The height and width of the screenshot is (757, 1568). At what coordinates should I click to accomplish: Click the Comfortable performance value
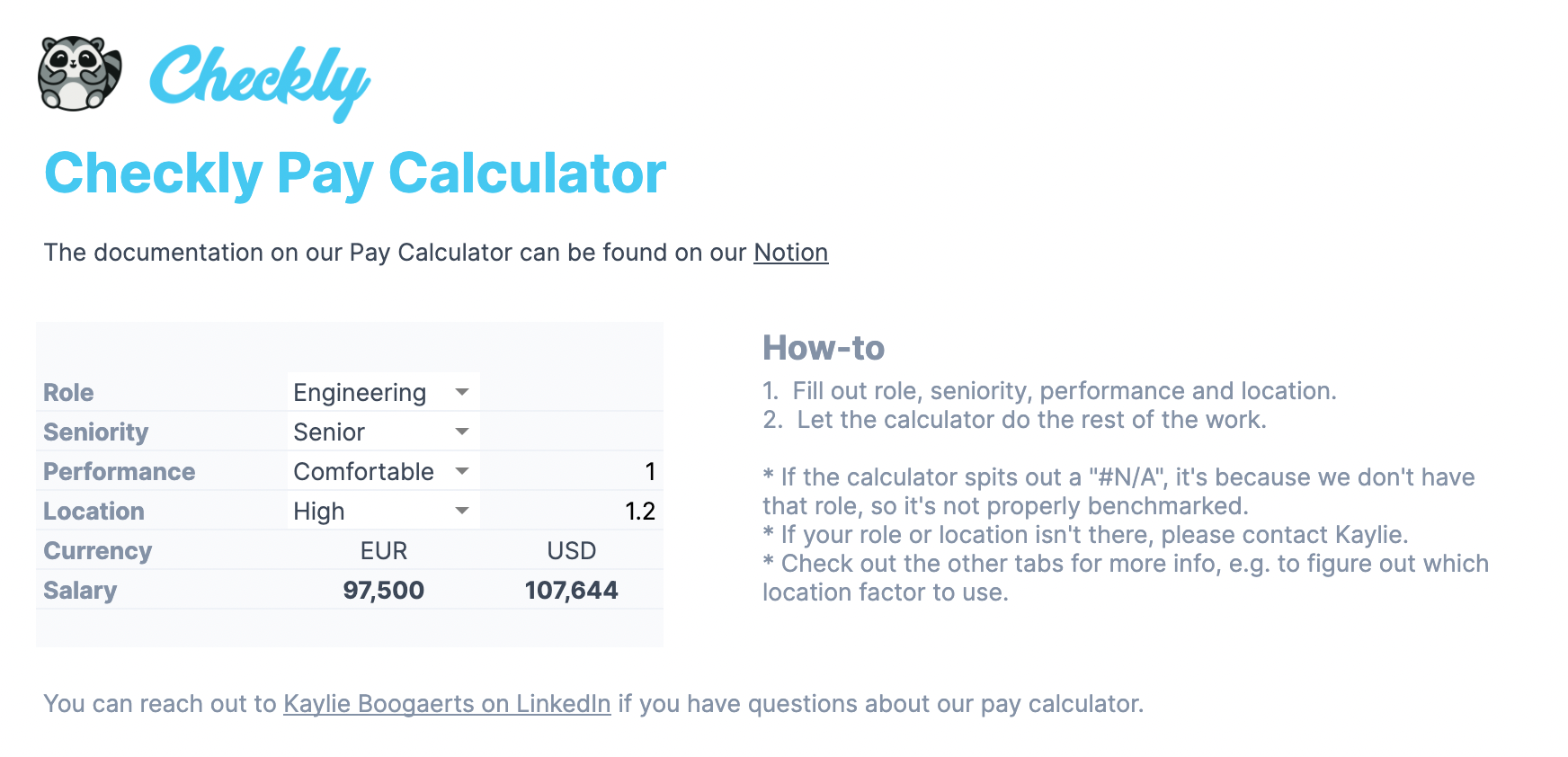pos(363,472)
